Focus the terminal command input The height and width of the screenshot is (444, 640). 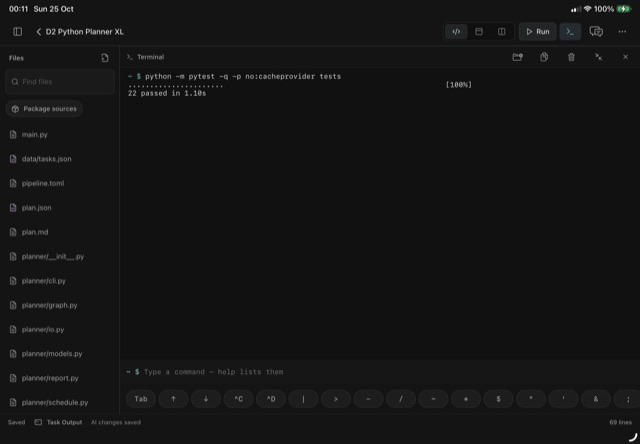pyautogui.click(x=380, y=372)
